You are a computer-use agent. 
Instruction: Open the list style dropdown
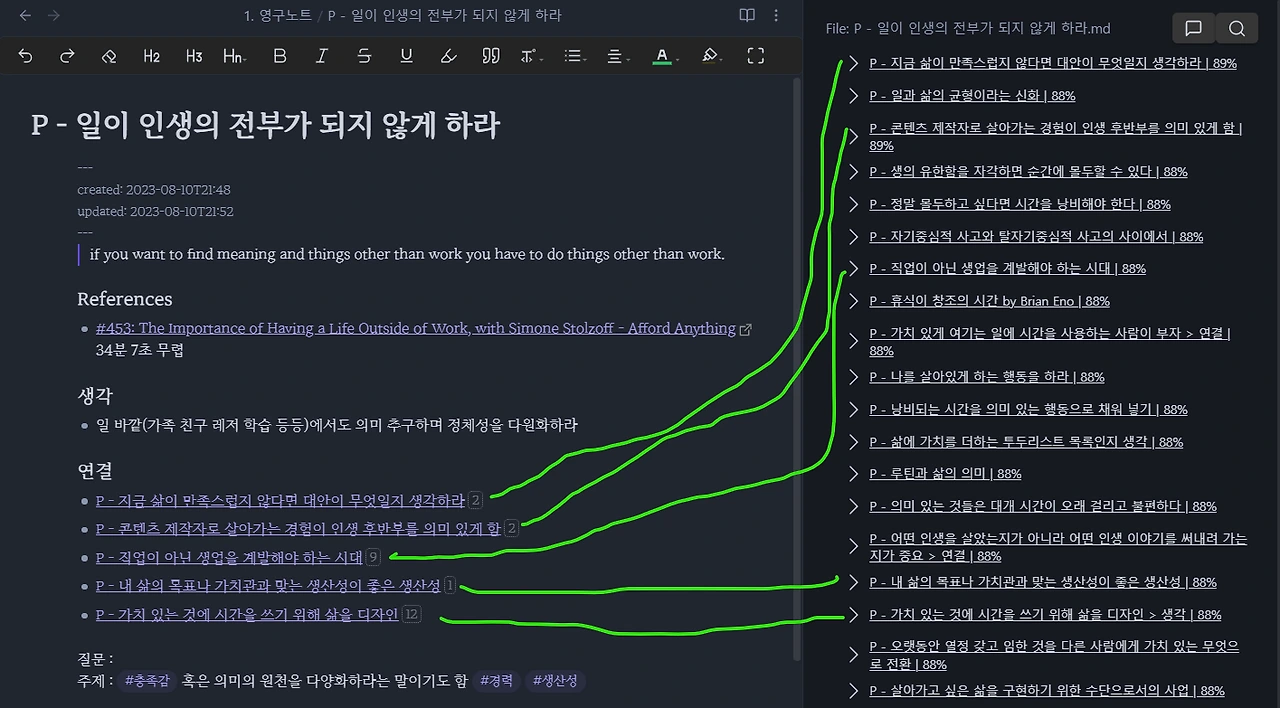pos(574,56)
